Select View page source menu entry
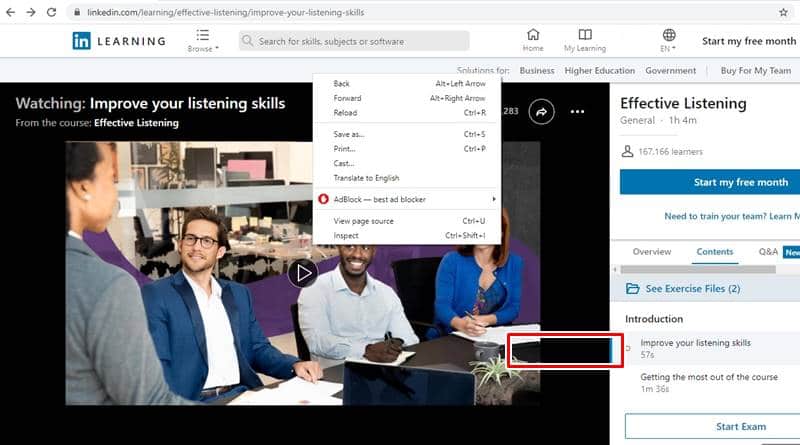 tap(407, 221)
